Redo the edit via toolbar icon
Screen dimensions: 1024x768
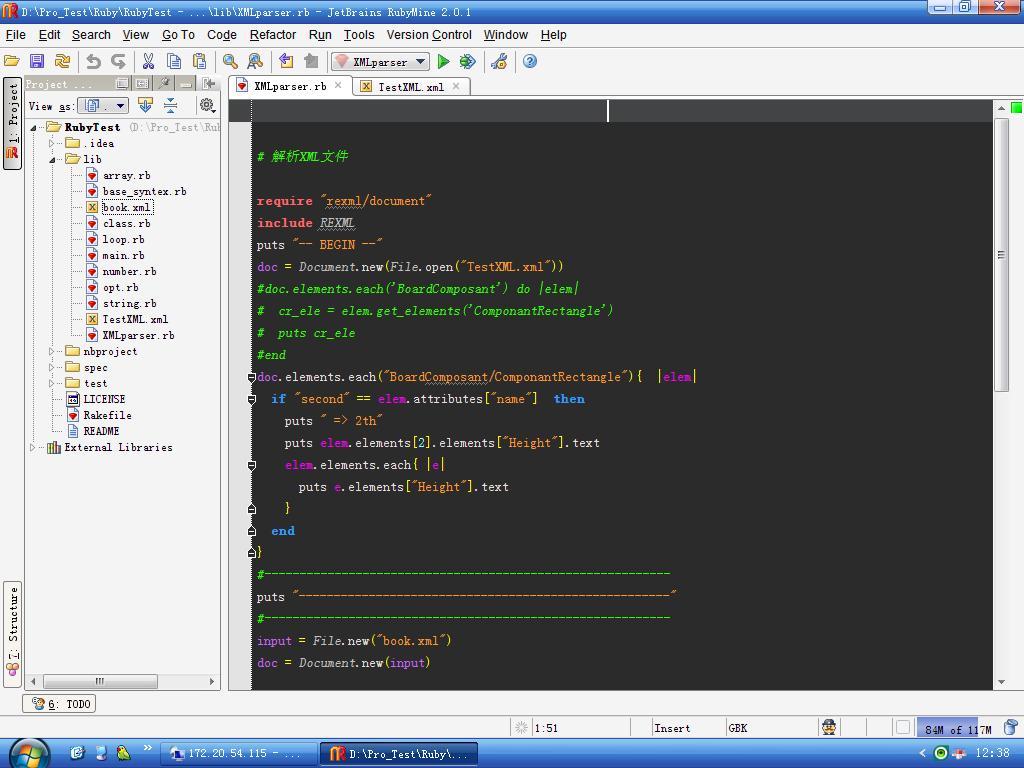pos(118,61)
